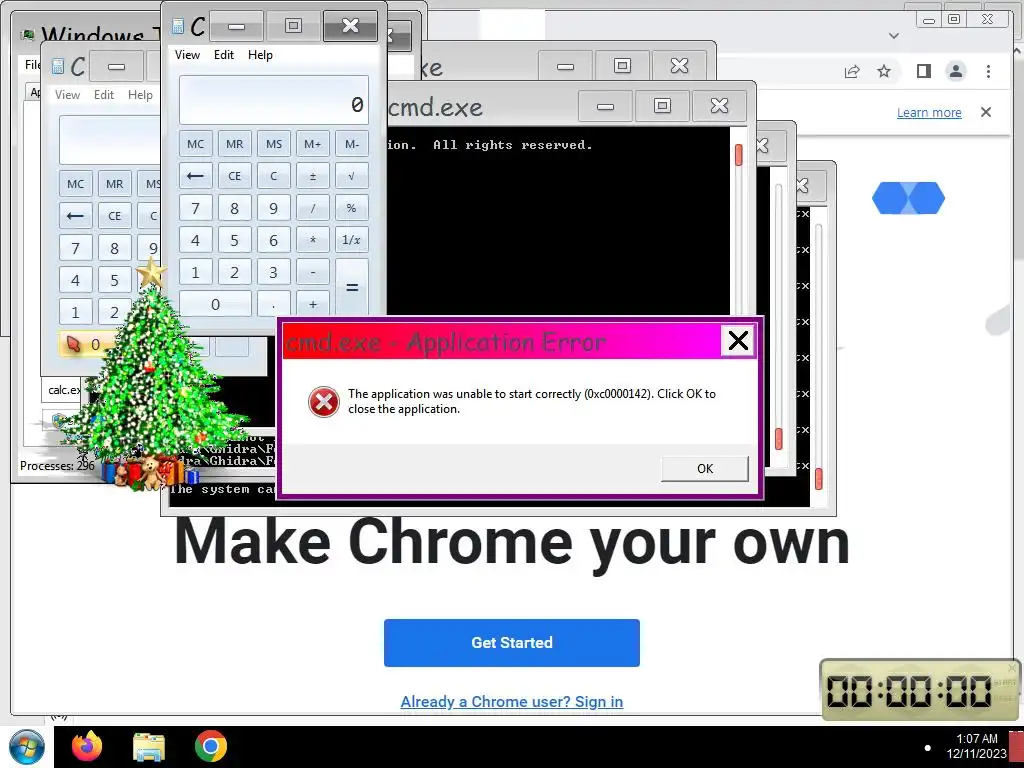Click the equals key on front Calculator
The width and height of the screenshot is (1024, 768).
tap(352, 287)
